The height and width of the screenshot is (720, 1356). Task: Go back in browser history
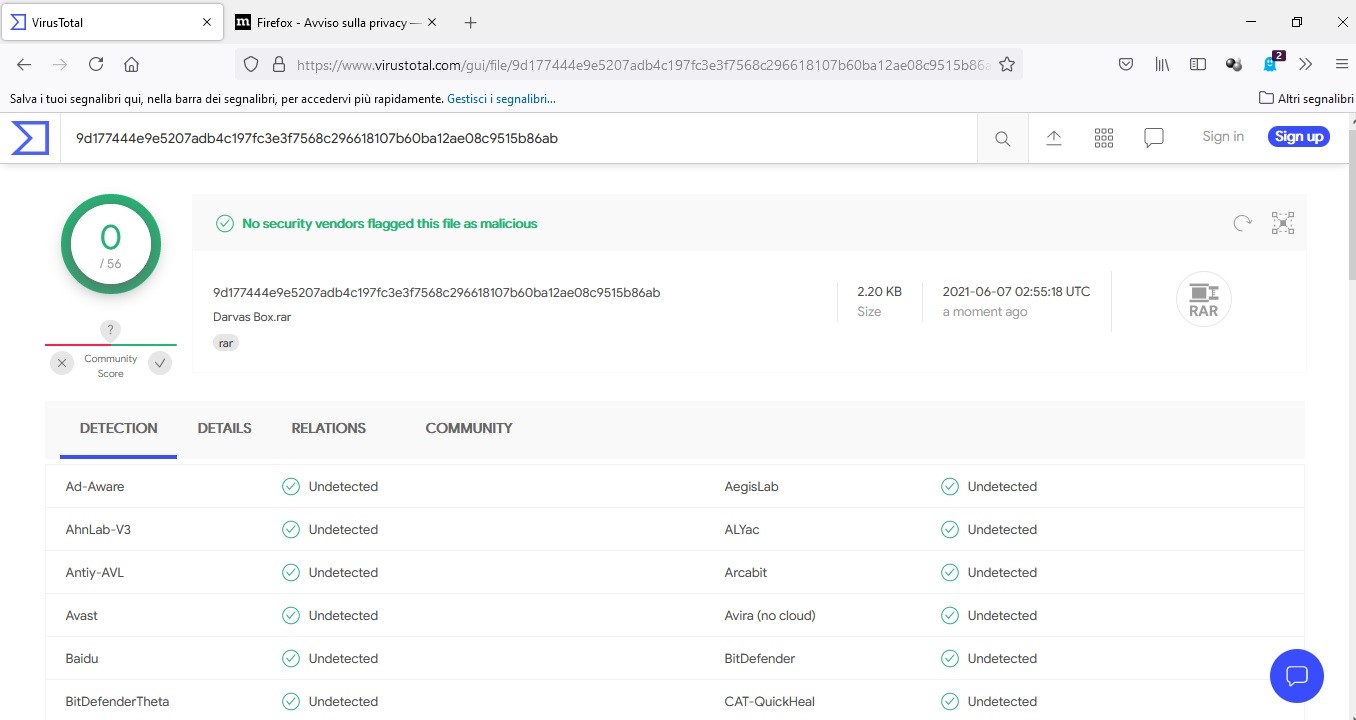pos(24,64)
